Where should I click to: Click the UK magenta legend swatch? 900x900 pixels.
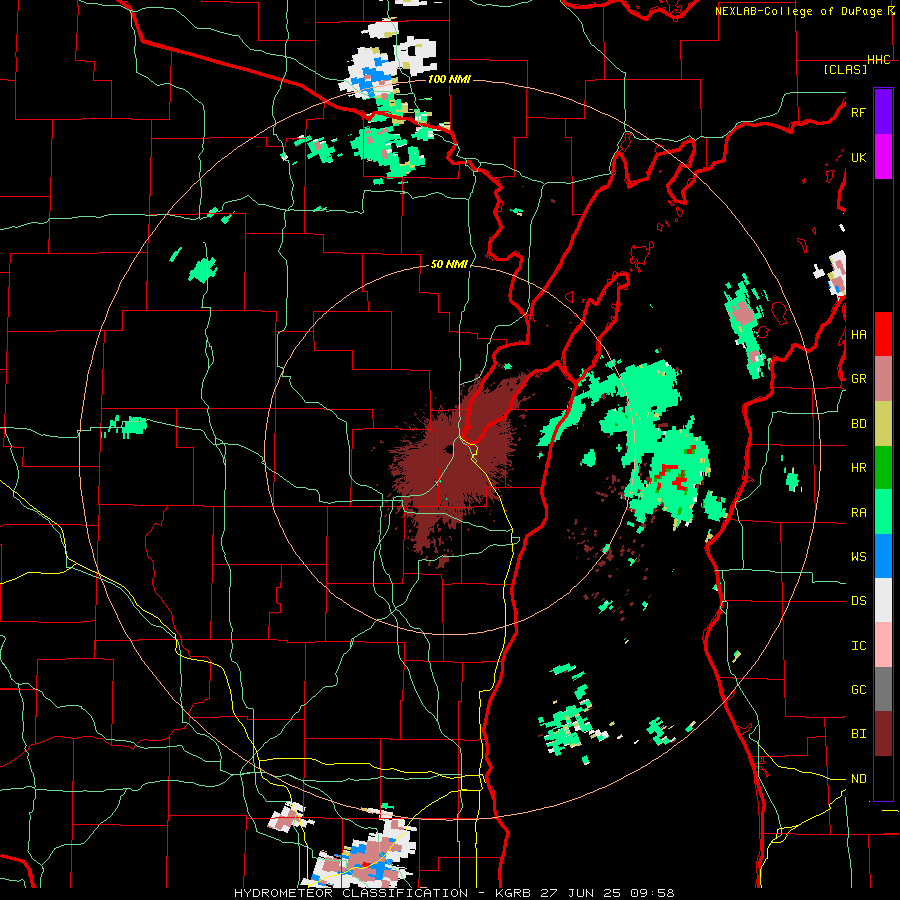coord(883,157)
